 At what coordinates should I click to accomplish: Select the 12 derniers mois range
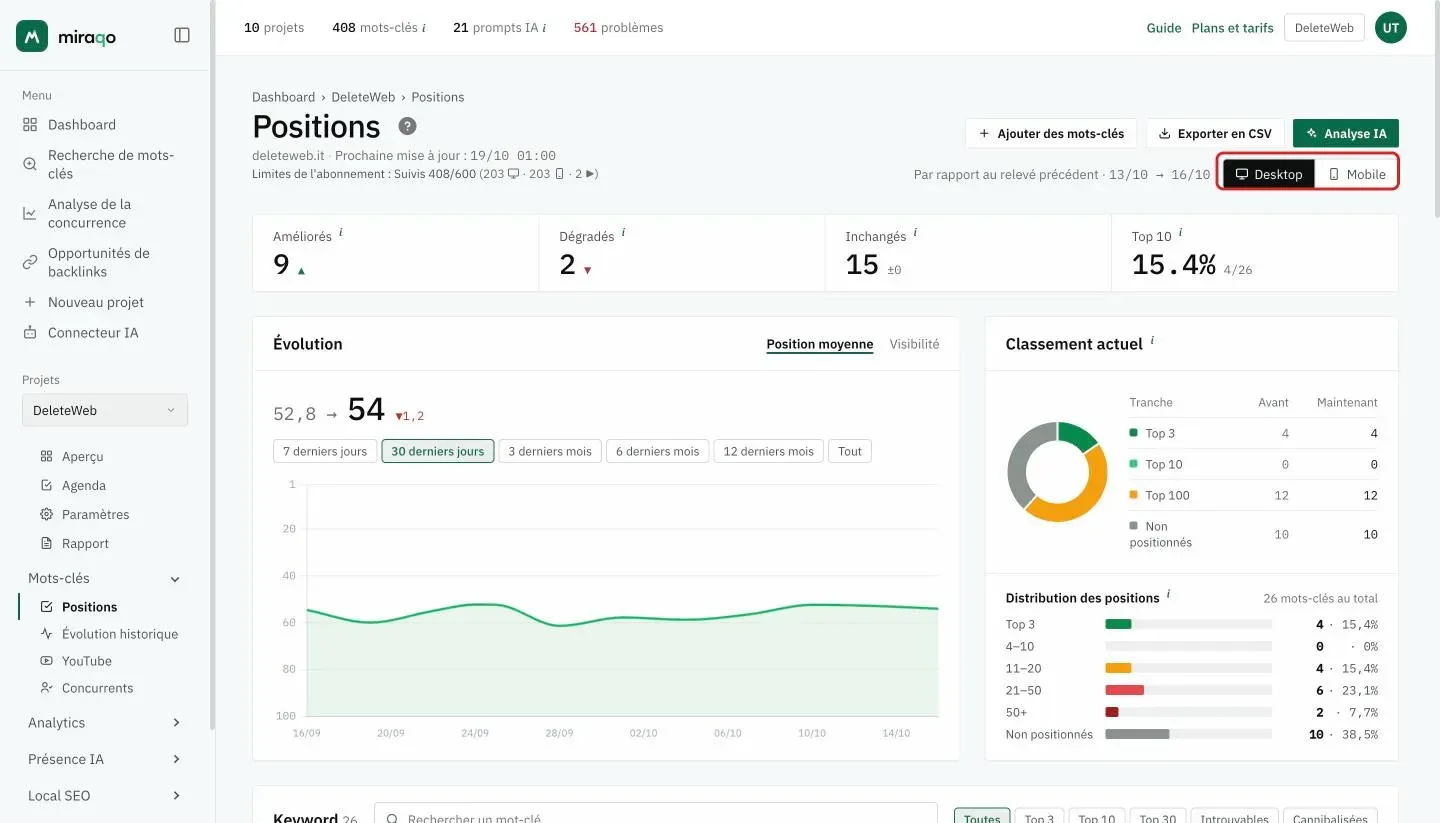tap(768, 451)
